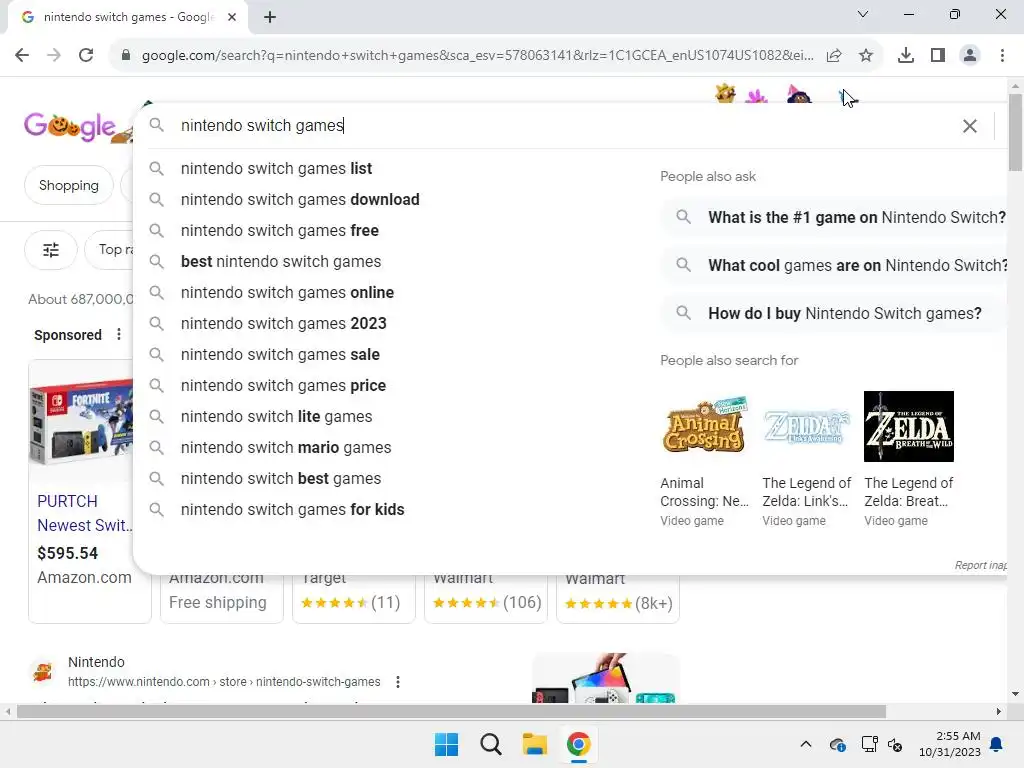The width and height of the screenshot is (1024, 768).
Task: Click the Google Halloween logo
Action: pyautogui.click(x=72, y=126)
